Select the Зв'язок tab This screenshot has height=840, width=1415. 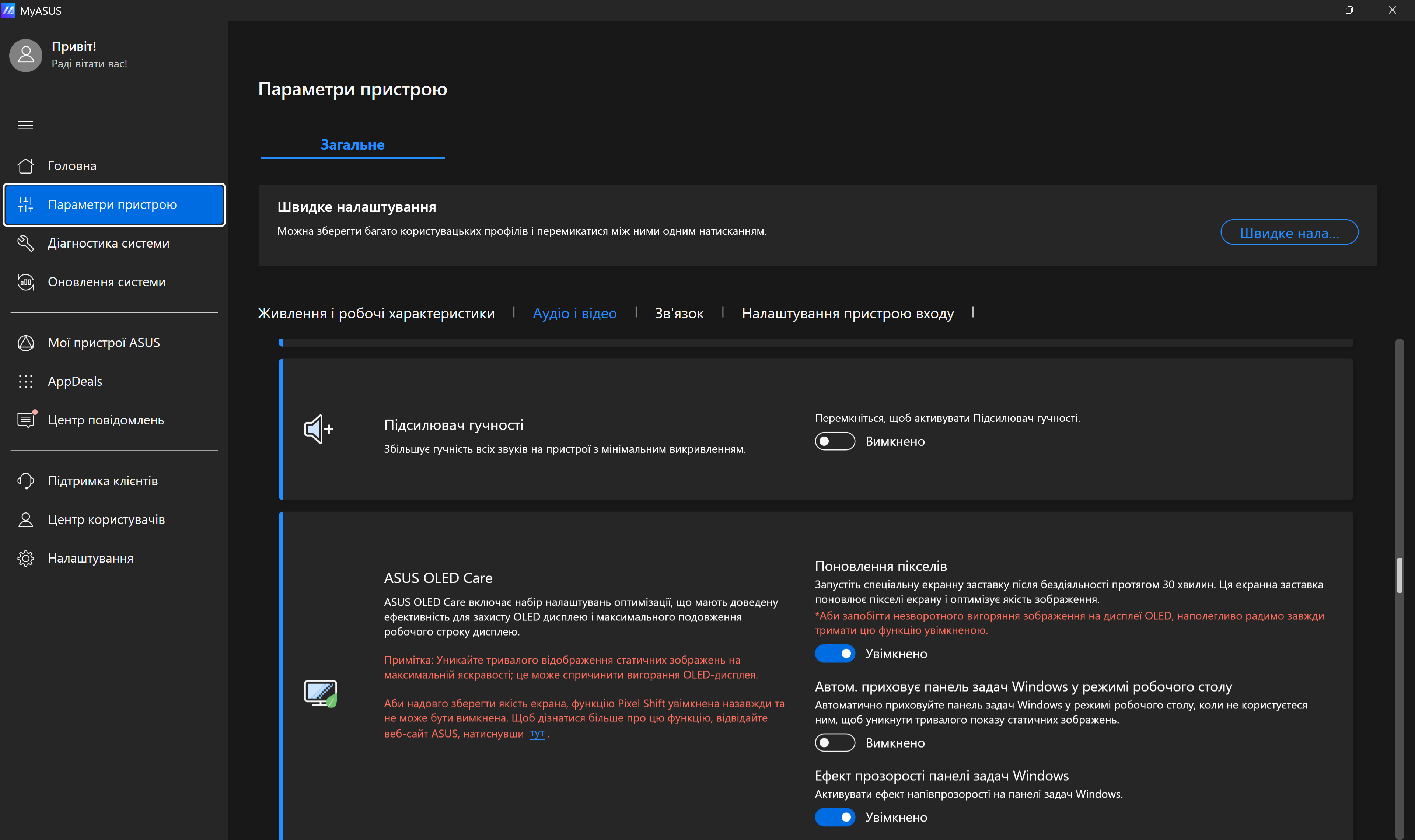coord(679,314)
